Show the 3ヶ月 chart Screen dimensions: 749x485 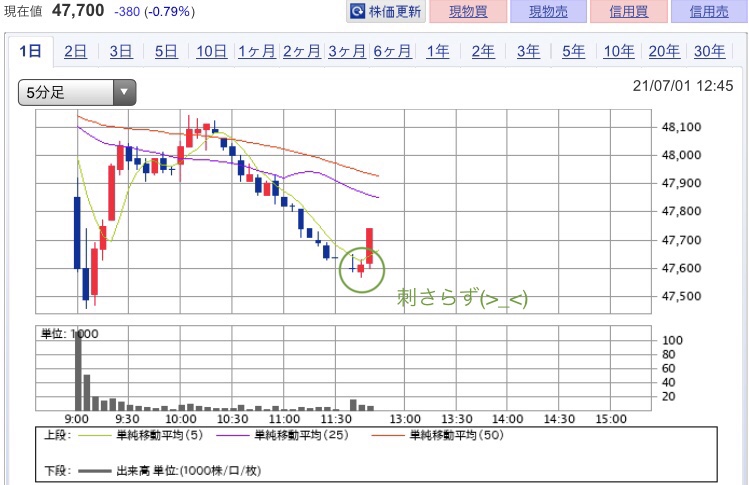click(x=347, y=51)
